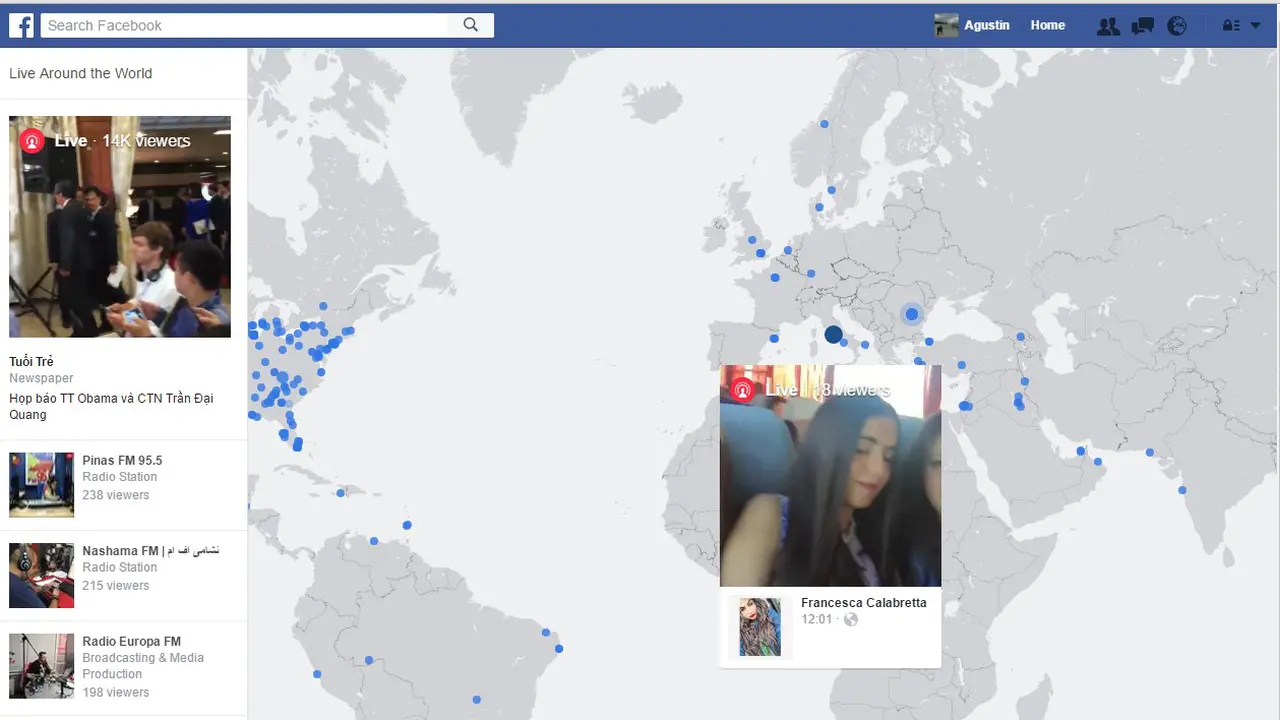1280x720 pixels.
Task: Click the Live Around the World heading
Action: coord(81,73)
